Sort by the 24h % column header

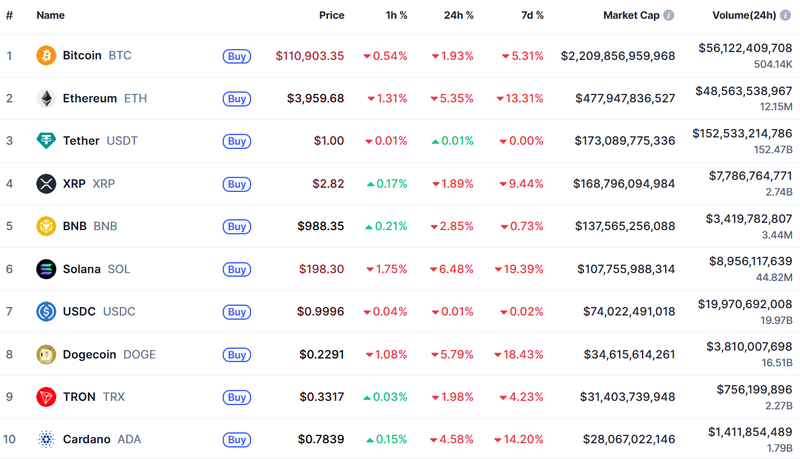[x=458, y=16]
